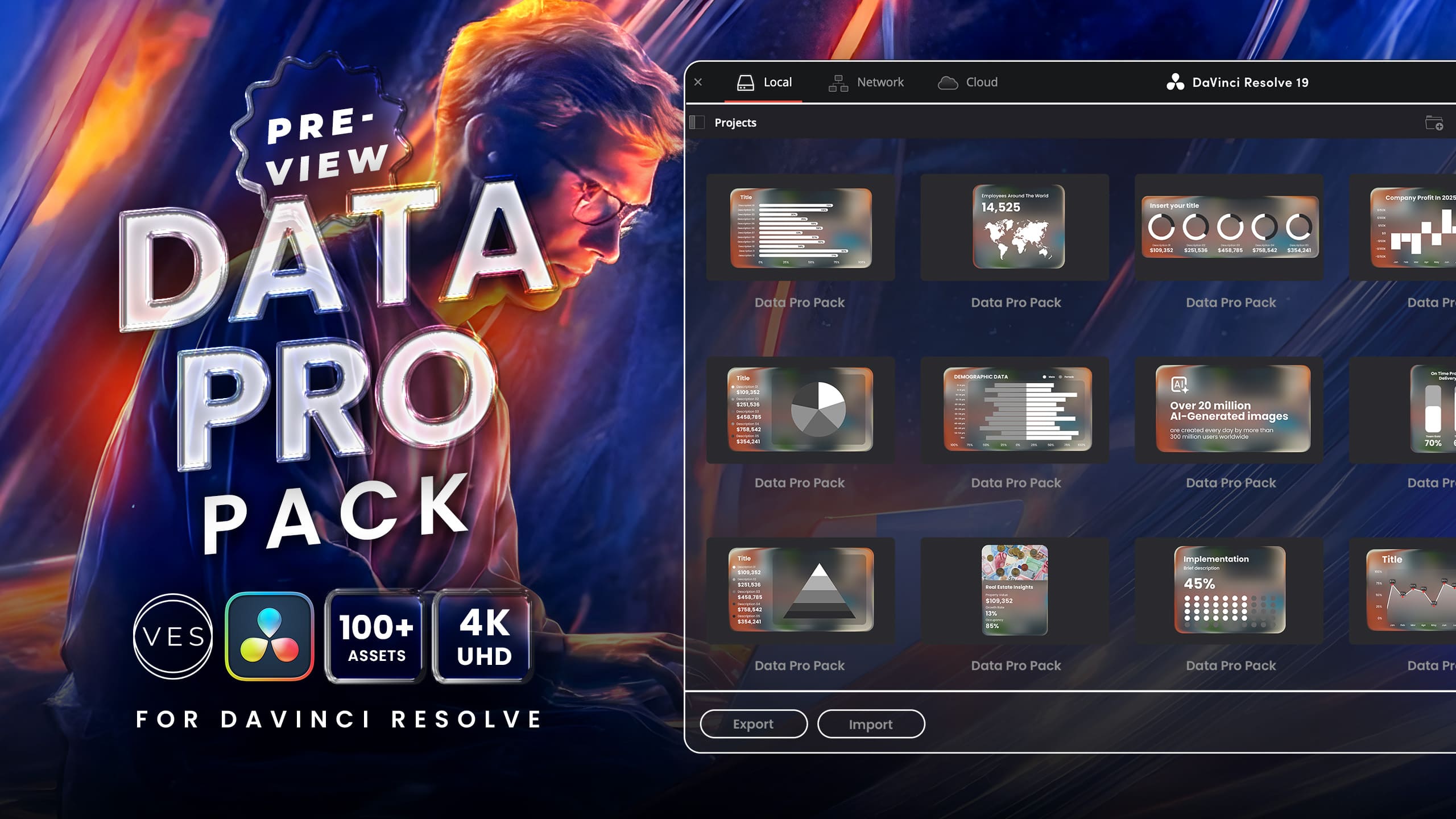Image resolution: width=1456 pixels, height=819 pixels.
Task: Click the Local drive icon
Action: pyautogui.click(x=745, y=83)
